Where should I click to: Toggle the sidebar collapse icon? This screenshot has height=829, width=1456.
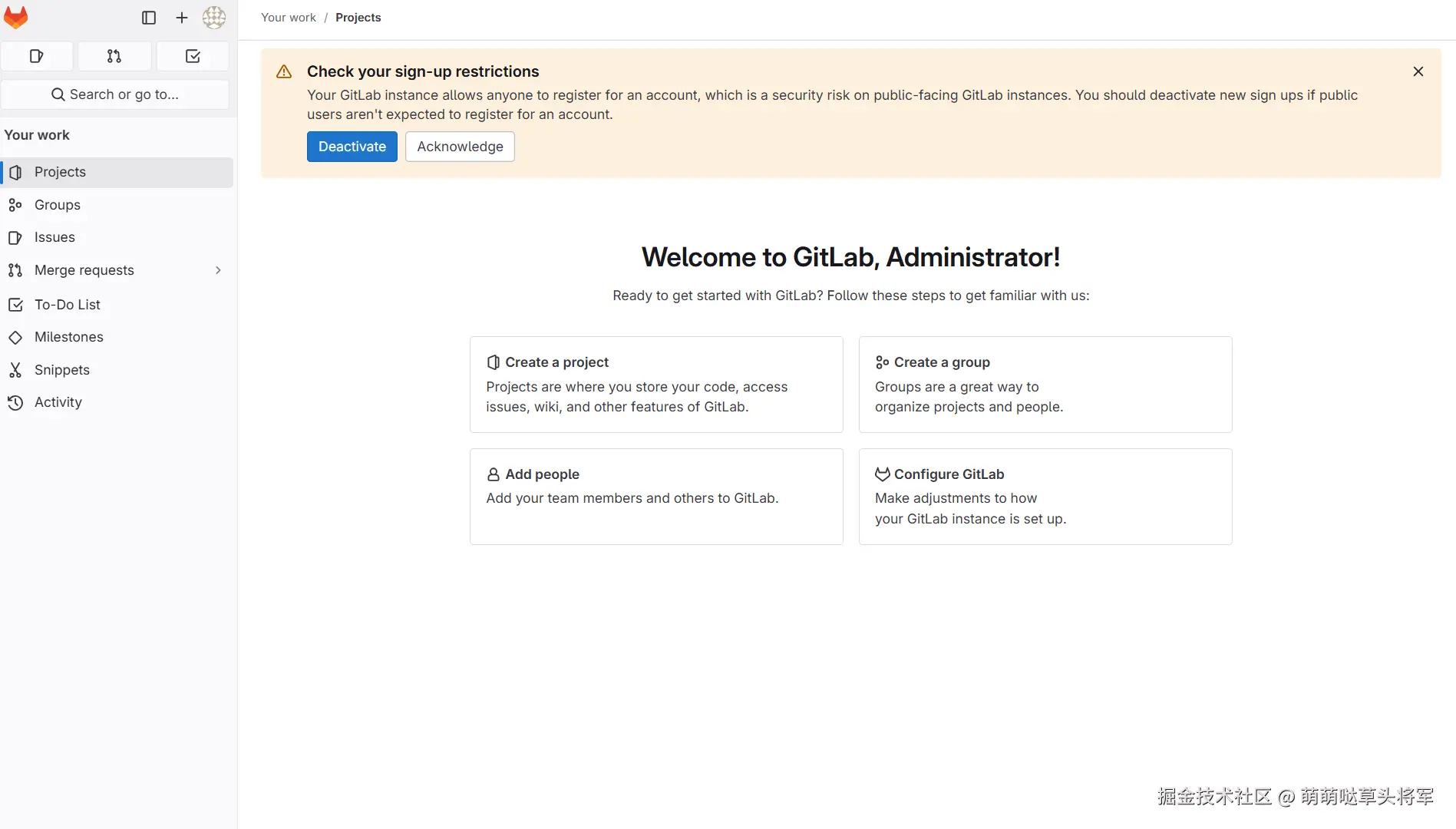(149, 18)
